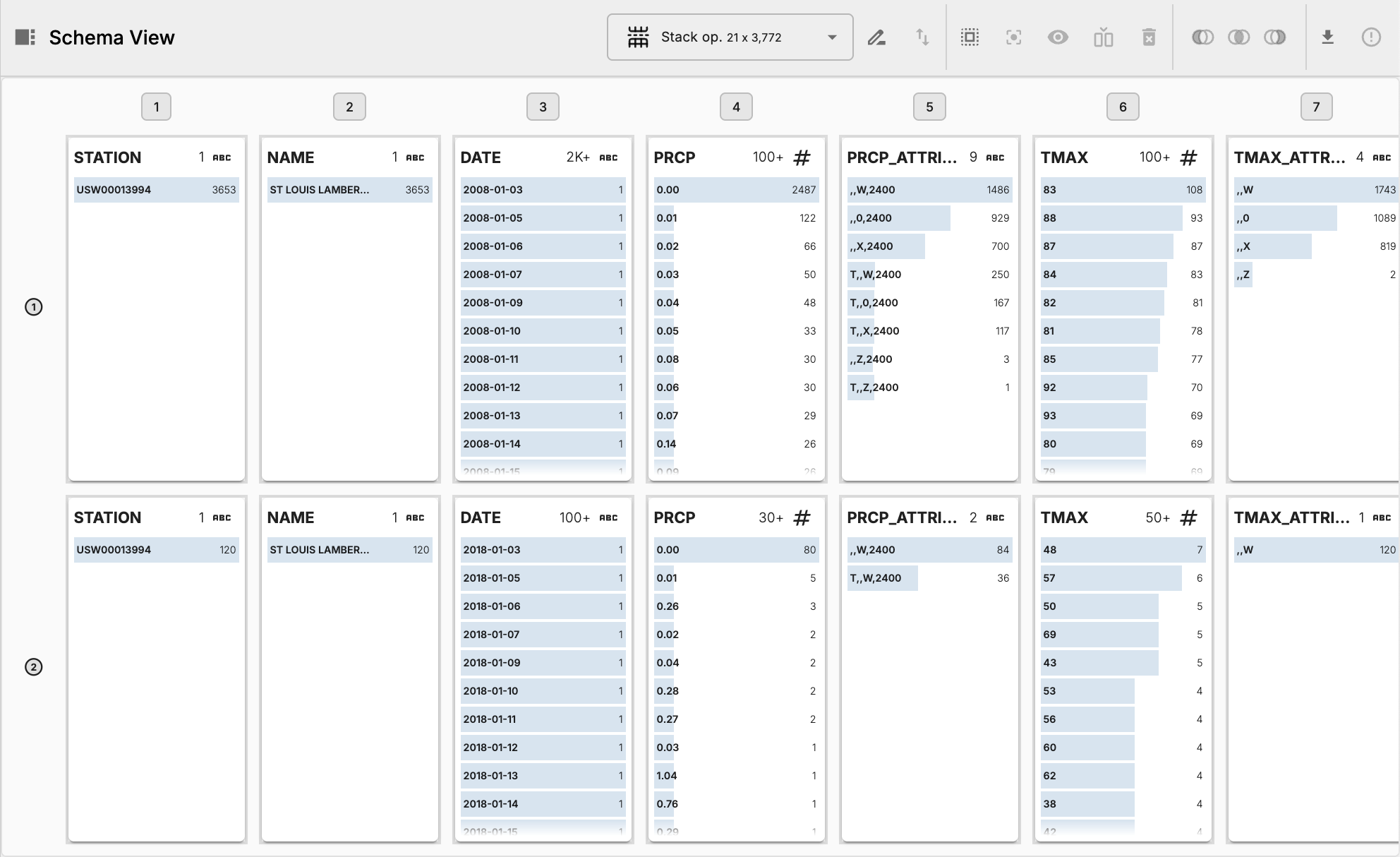Select attribute ,,W,2400 with count 1486
Viewport: 1400px width, 857px height.
click(x=929, y=190)
